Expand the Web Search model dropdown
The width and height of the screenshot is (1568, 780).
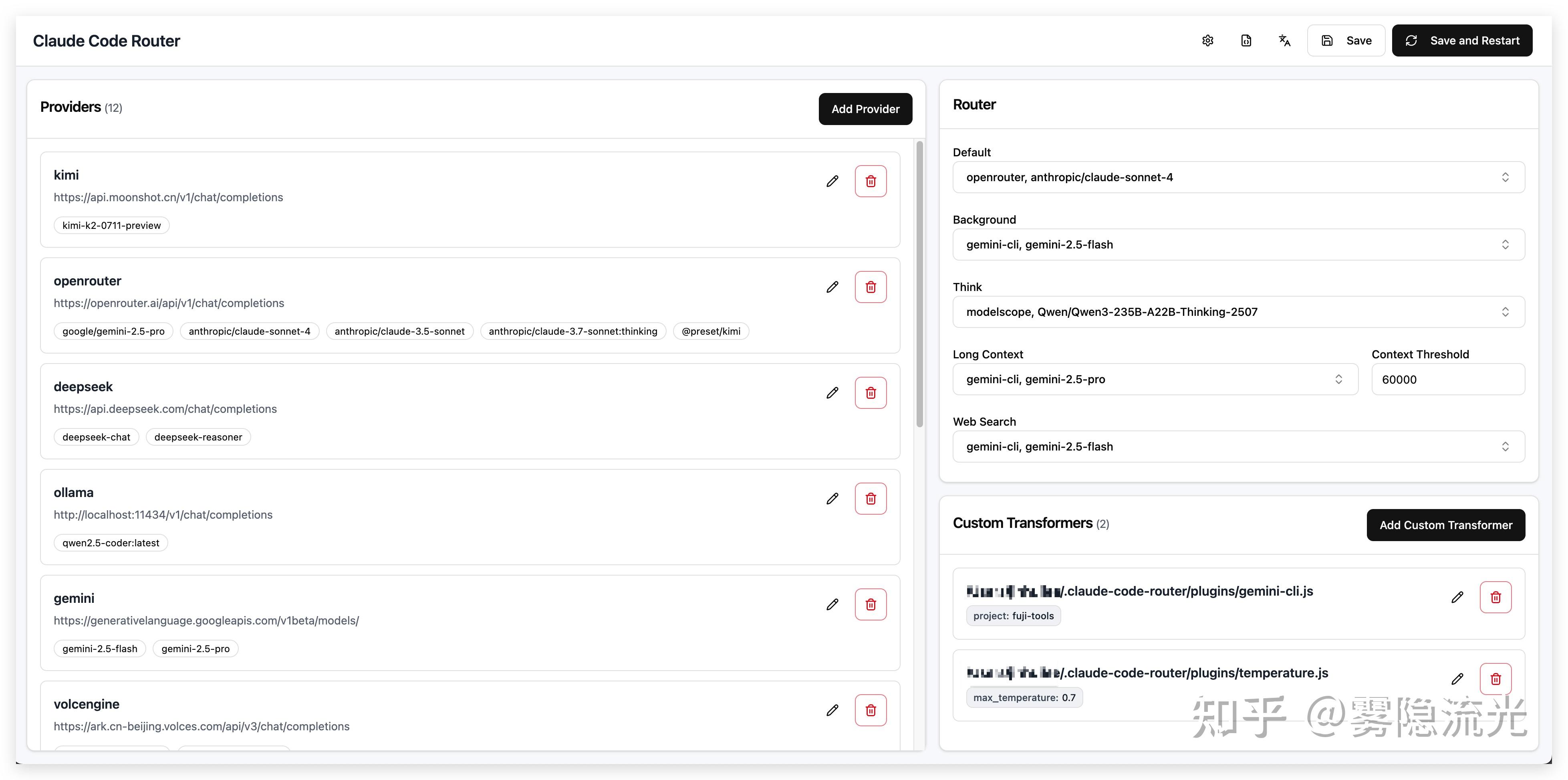click(x=1238, y=447)
